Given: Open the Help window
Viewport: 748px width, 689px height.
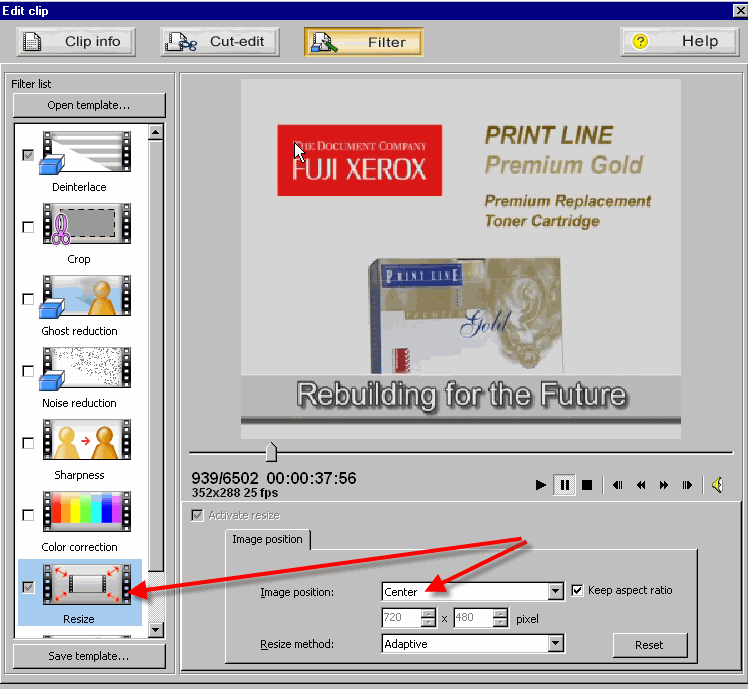Looking at the screenshot, I should [x=680, y=42].
